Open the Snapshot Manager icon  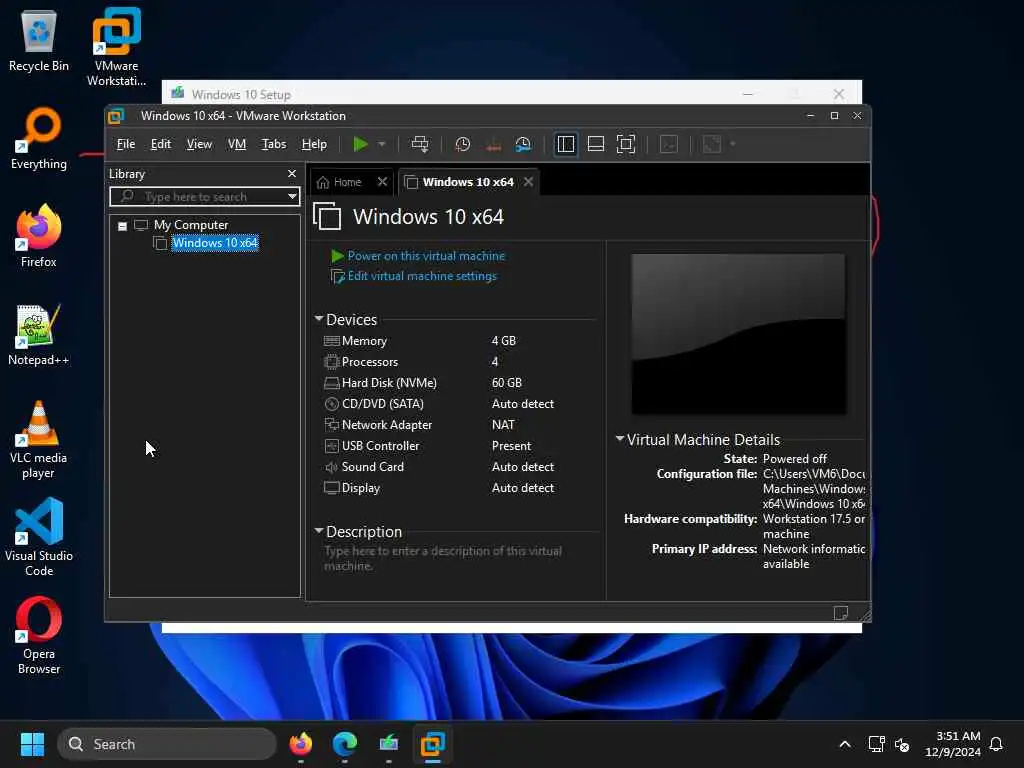(523, 144)
